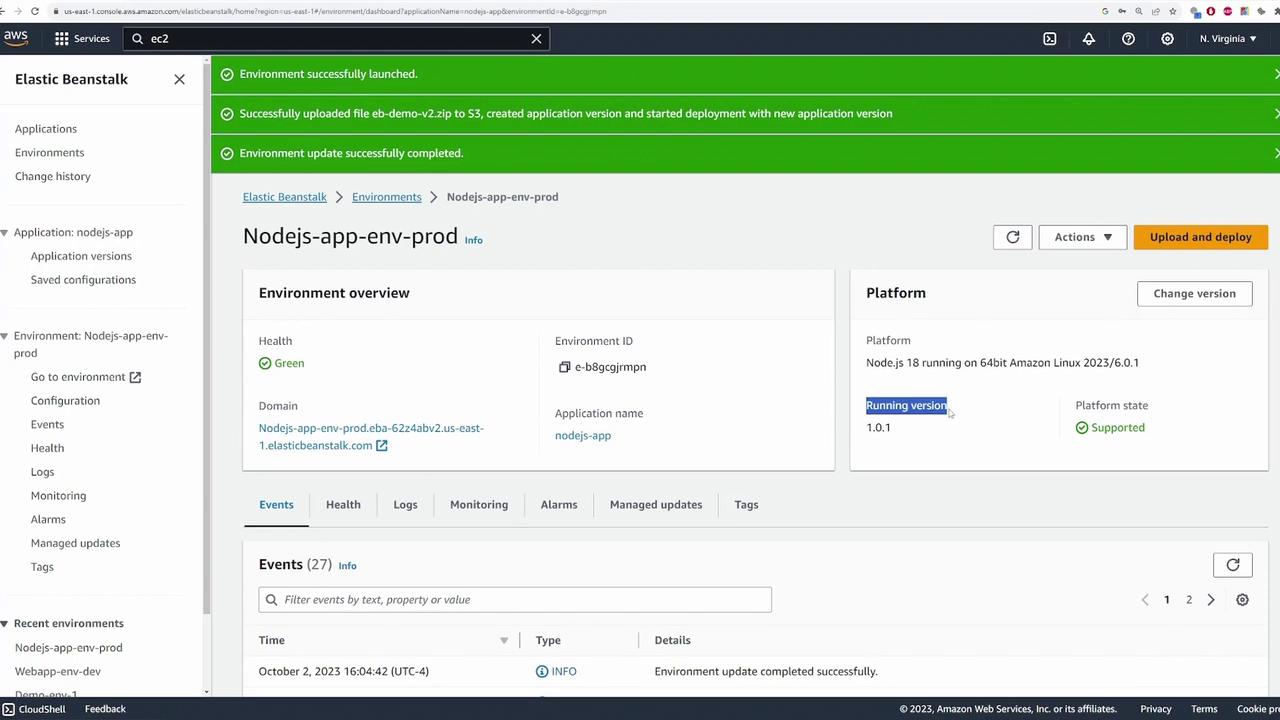Click the refresh environment button

click(1012, 237)
